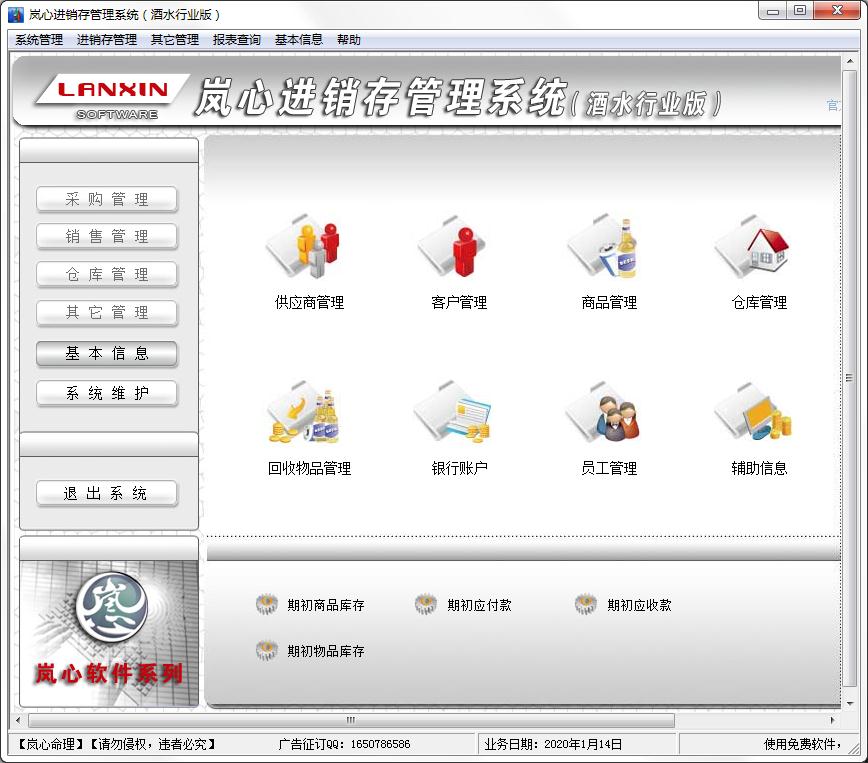The image size is (868, 763).
Task: Click the vertical scrollbar thumb
Action: [x=850, y=378]
